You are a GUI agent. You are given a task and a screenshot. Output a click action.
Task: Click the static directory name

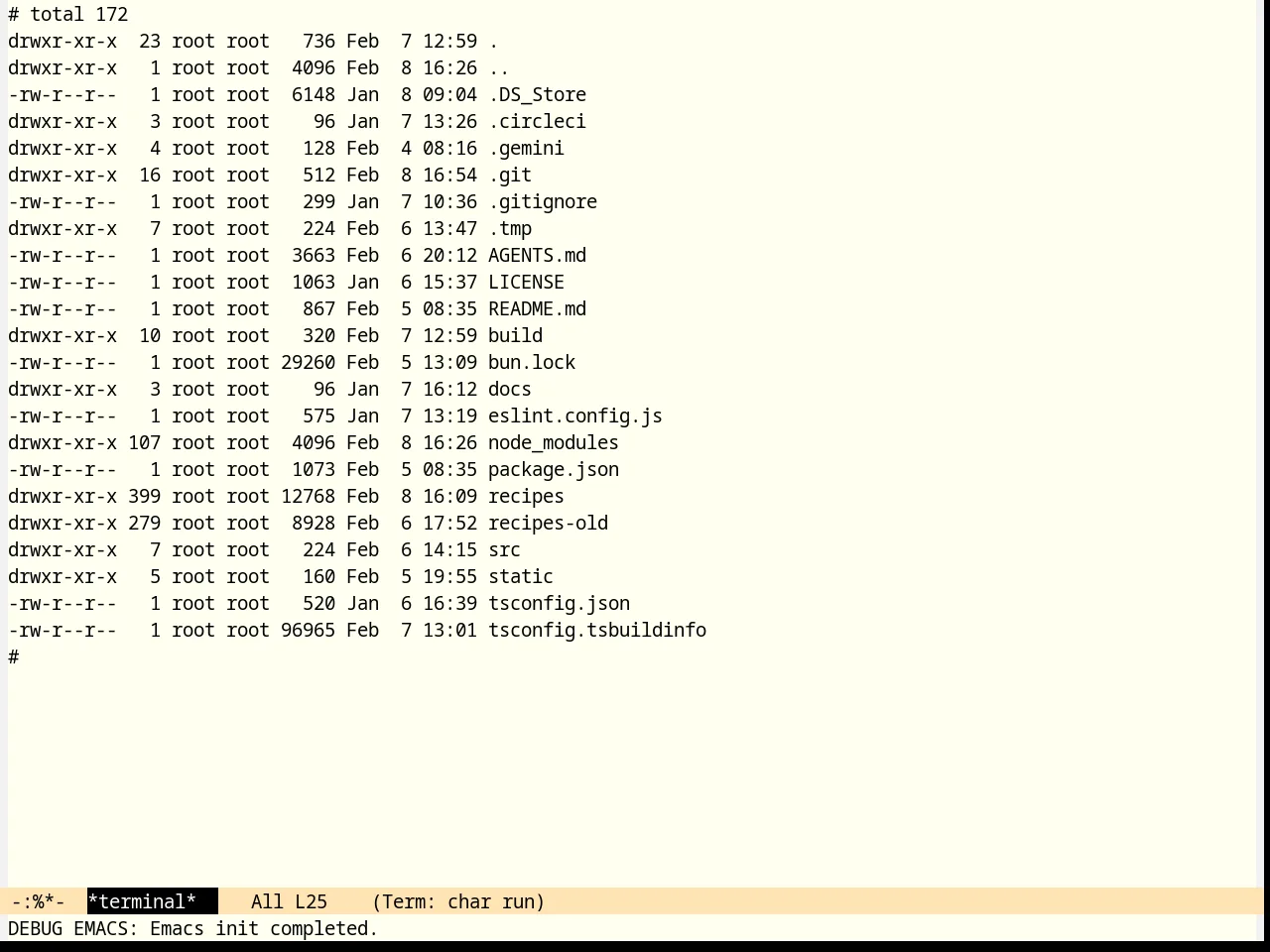[521, 577]
